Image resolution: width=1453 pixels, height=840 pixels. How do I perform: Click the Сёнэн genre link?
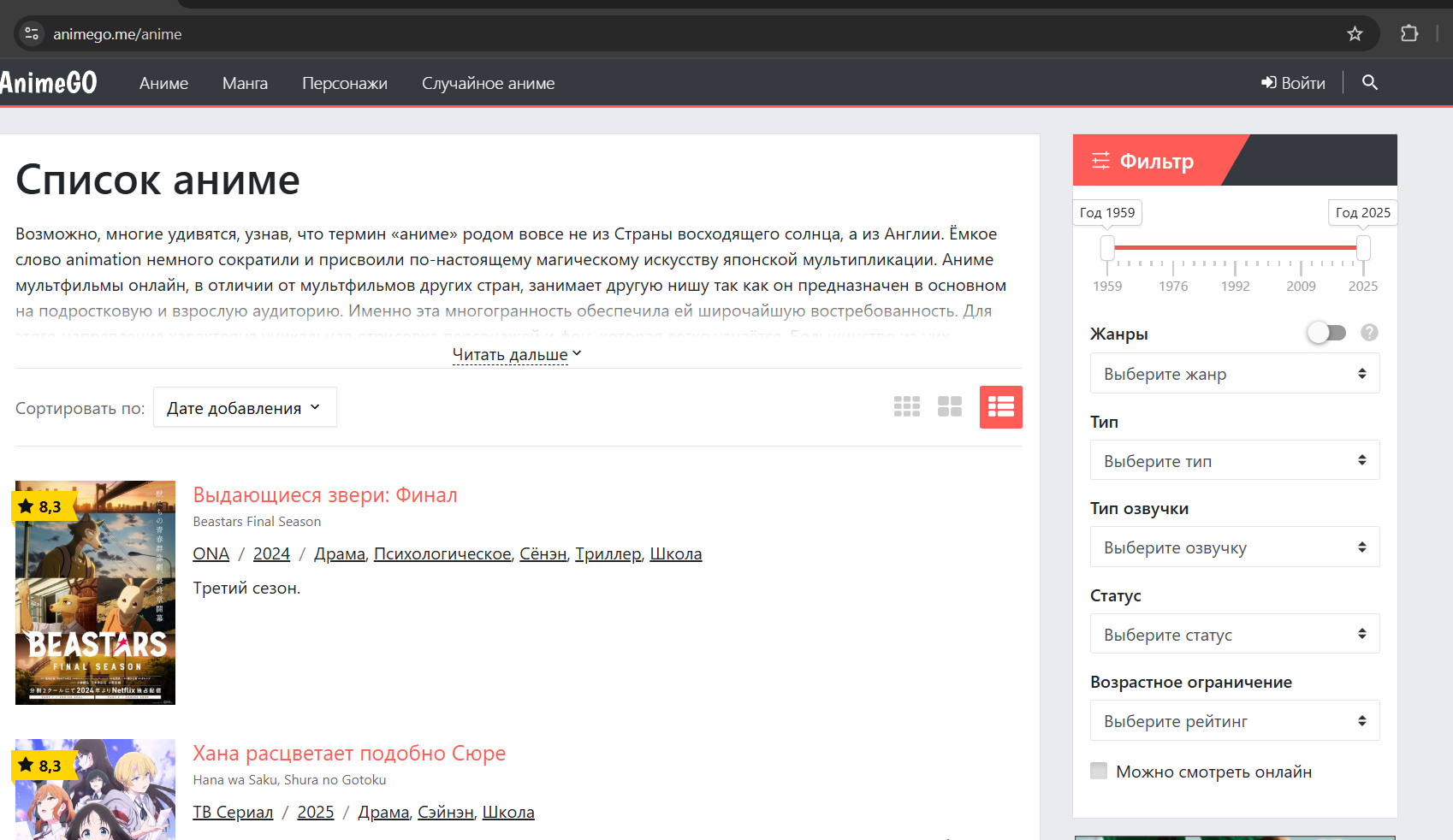coord(543,553)
